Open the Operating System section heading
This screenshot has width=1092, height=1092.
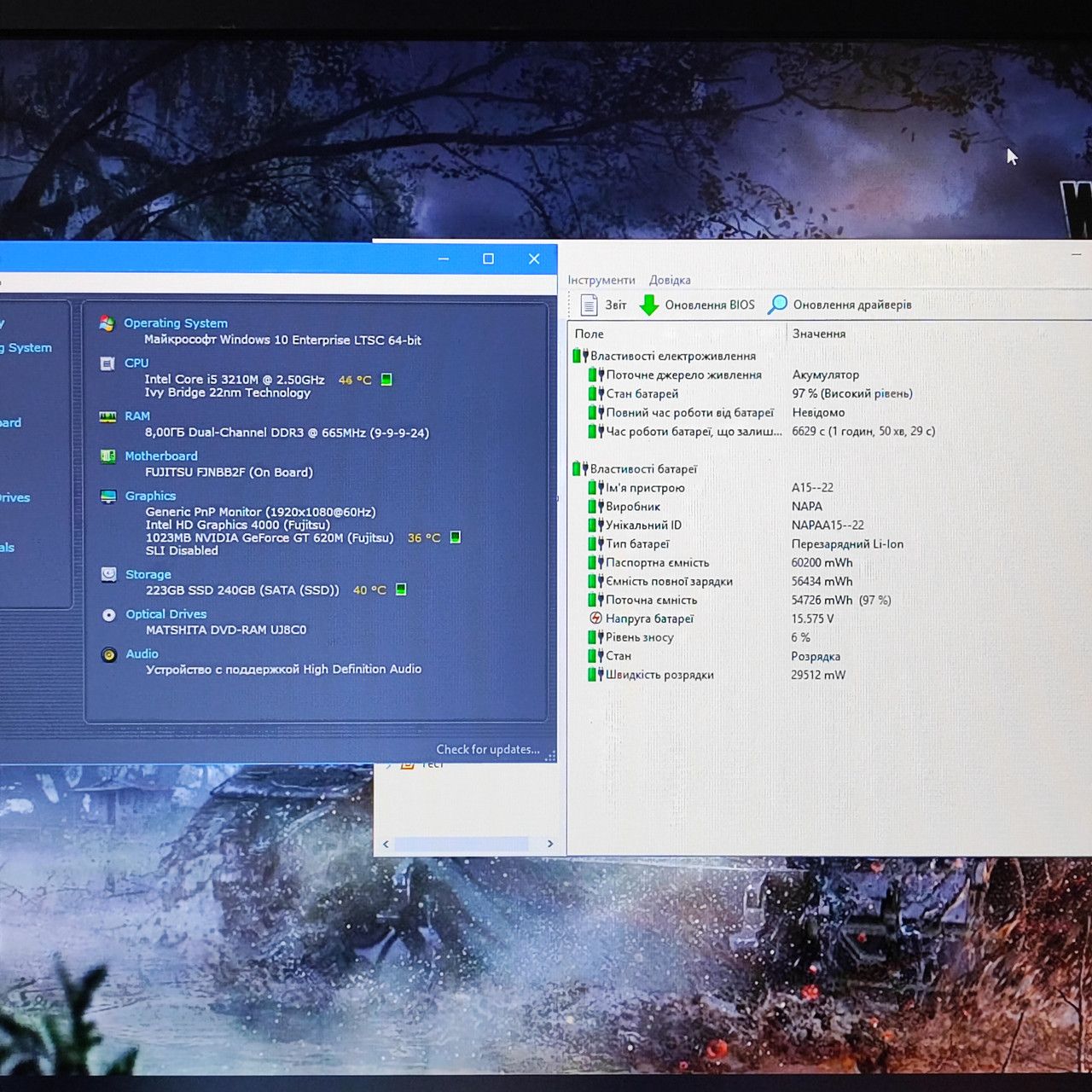(x=176, y=323)
